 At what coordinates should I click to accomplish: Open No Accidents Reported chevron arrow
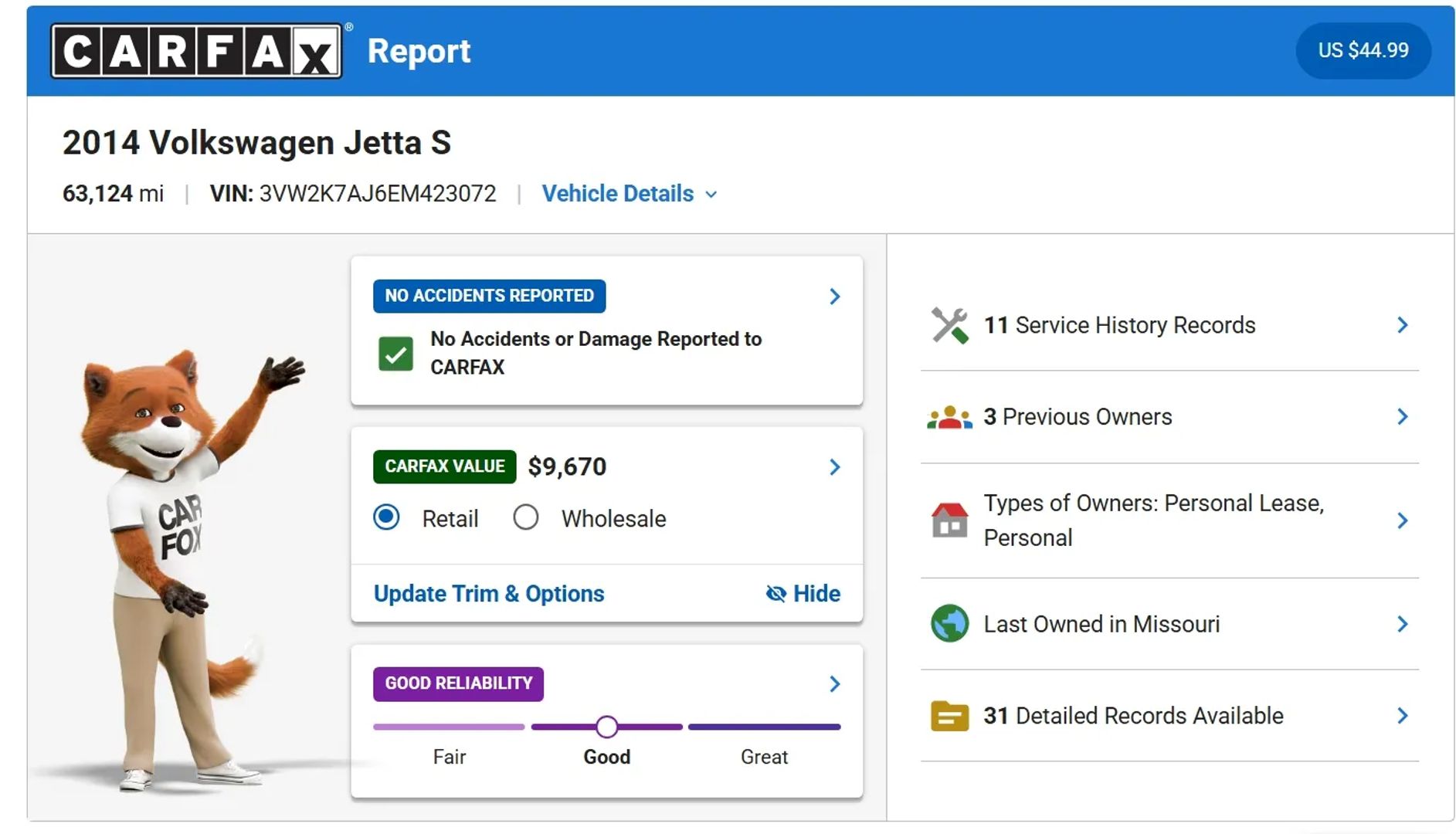pos(834,297)
